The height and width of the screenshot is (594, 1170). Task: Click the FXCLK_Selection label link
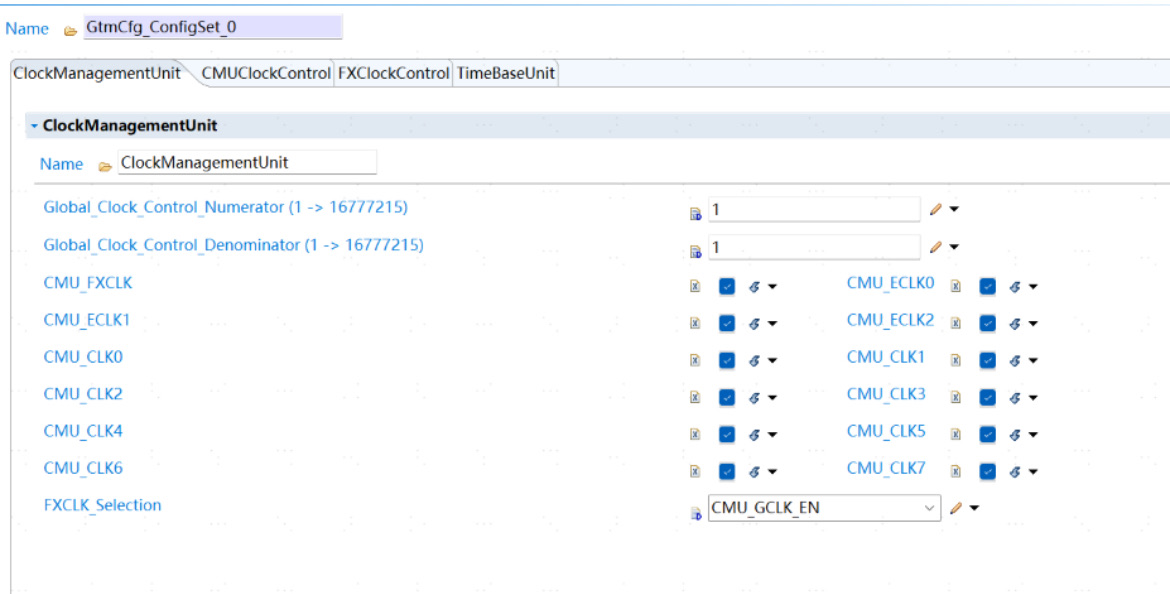(102, 505)
